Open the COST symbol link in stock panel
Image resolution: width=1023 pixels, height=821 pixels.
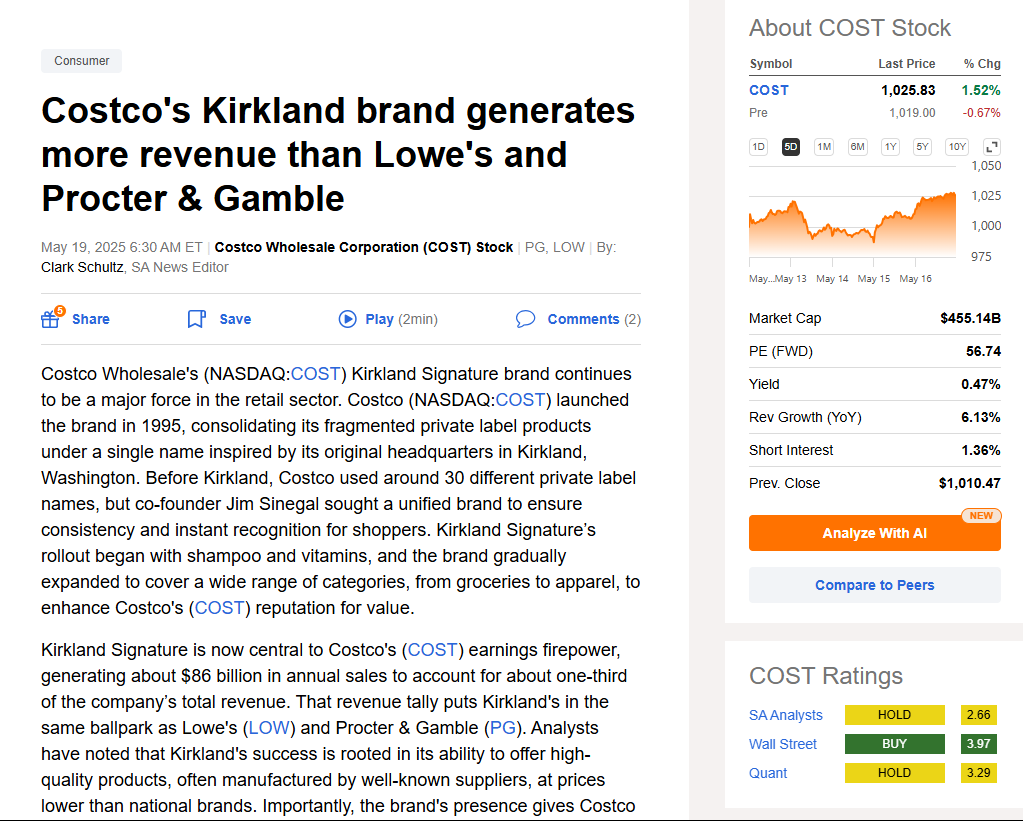coord(769,90)
